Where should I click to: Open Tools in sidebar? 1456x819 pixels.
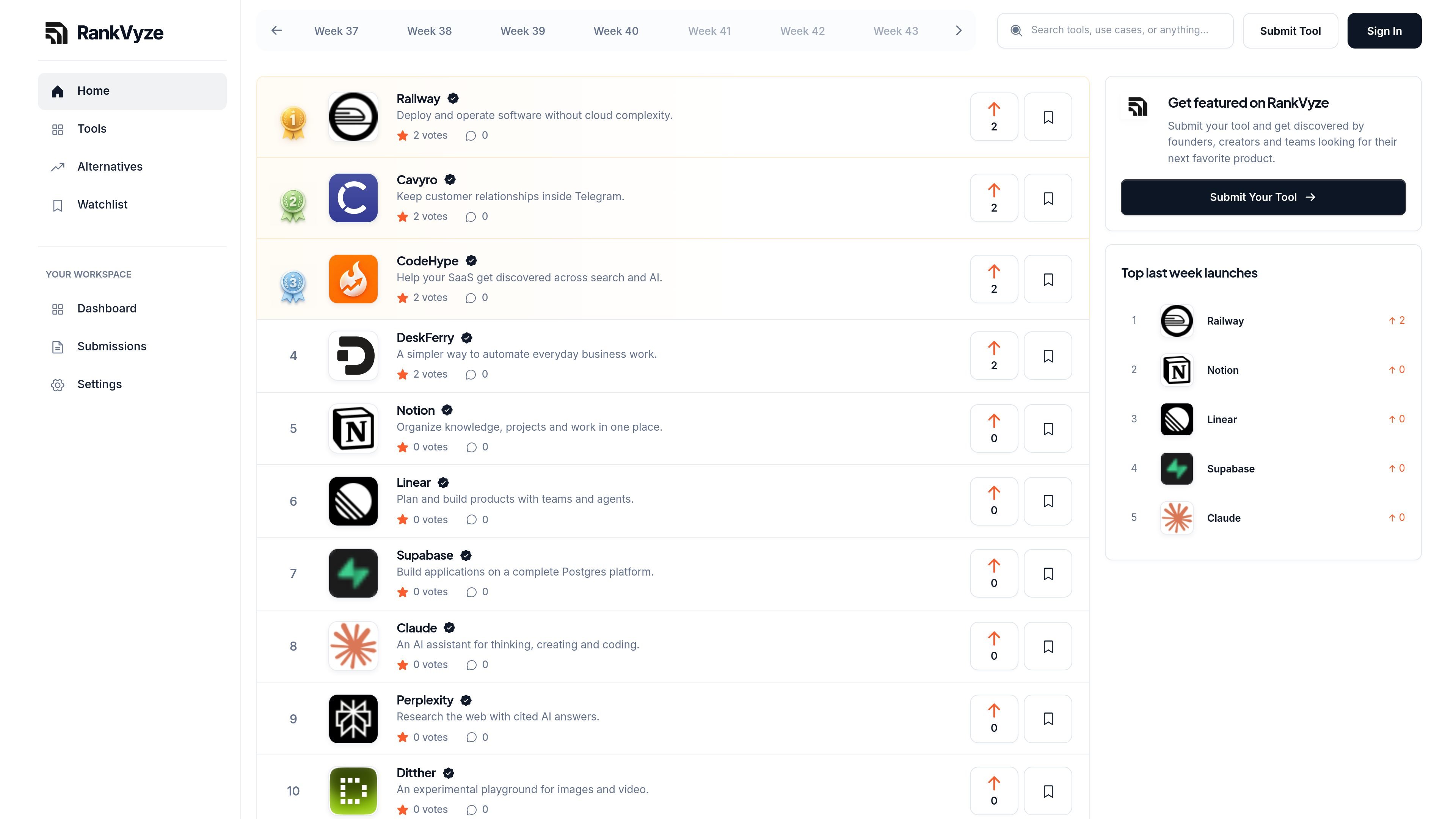click(132, 129)
